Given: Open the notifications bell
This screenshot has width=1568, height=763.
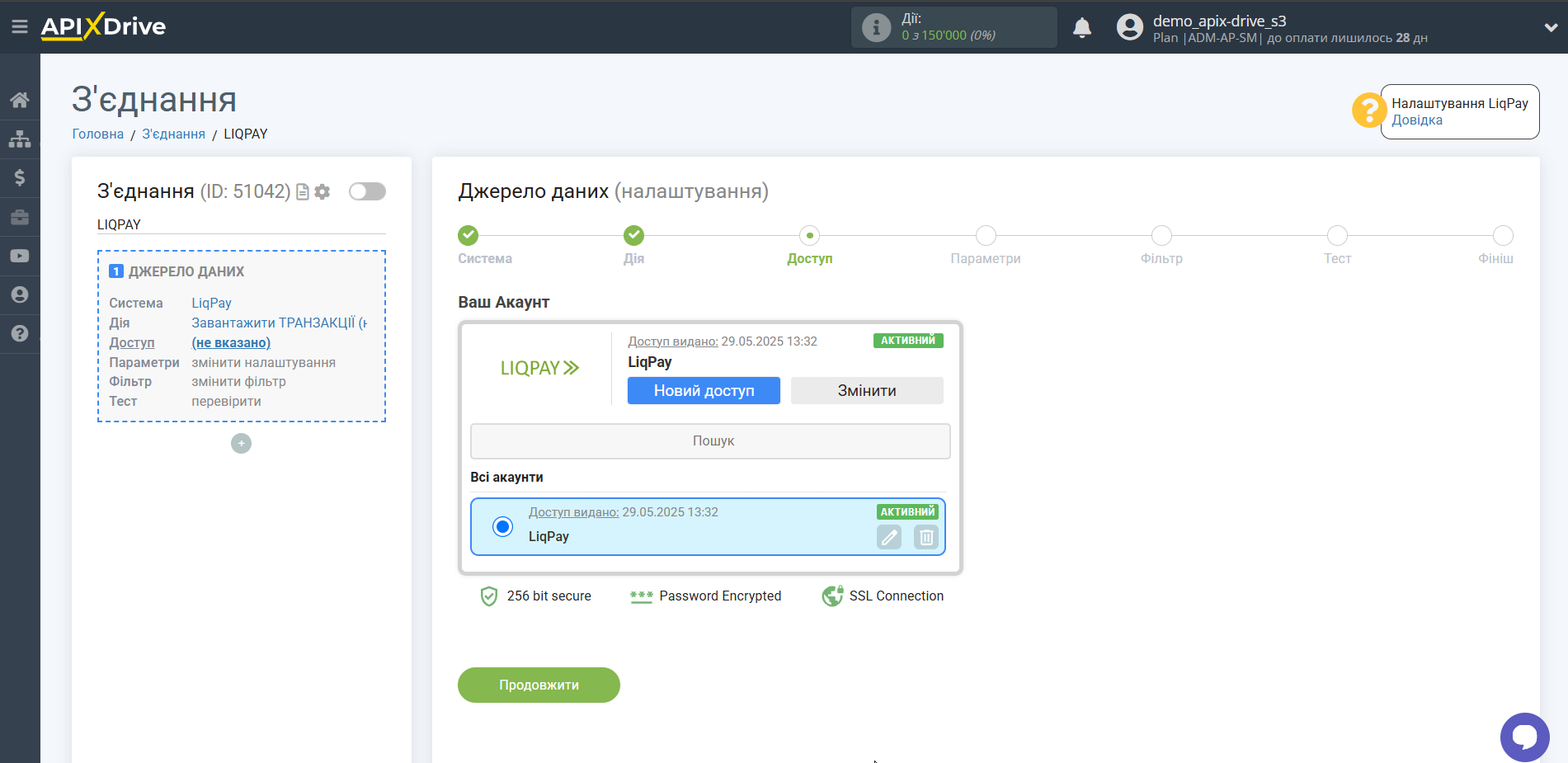Looking at the screenshot, I should [x=1082, y=27].
